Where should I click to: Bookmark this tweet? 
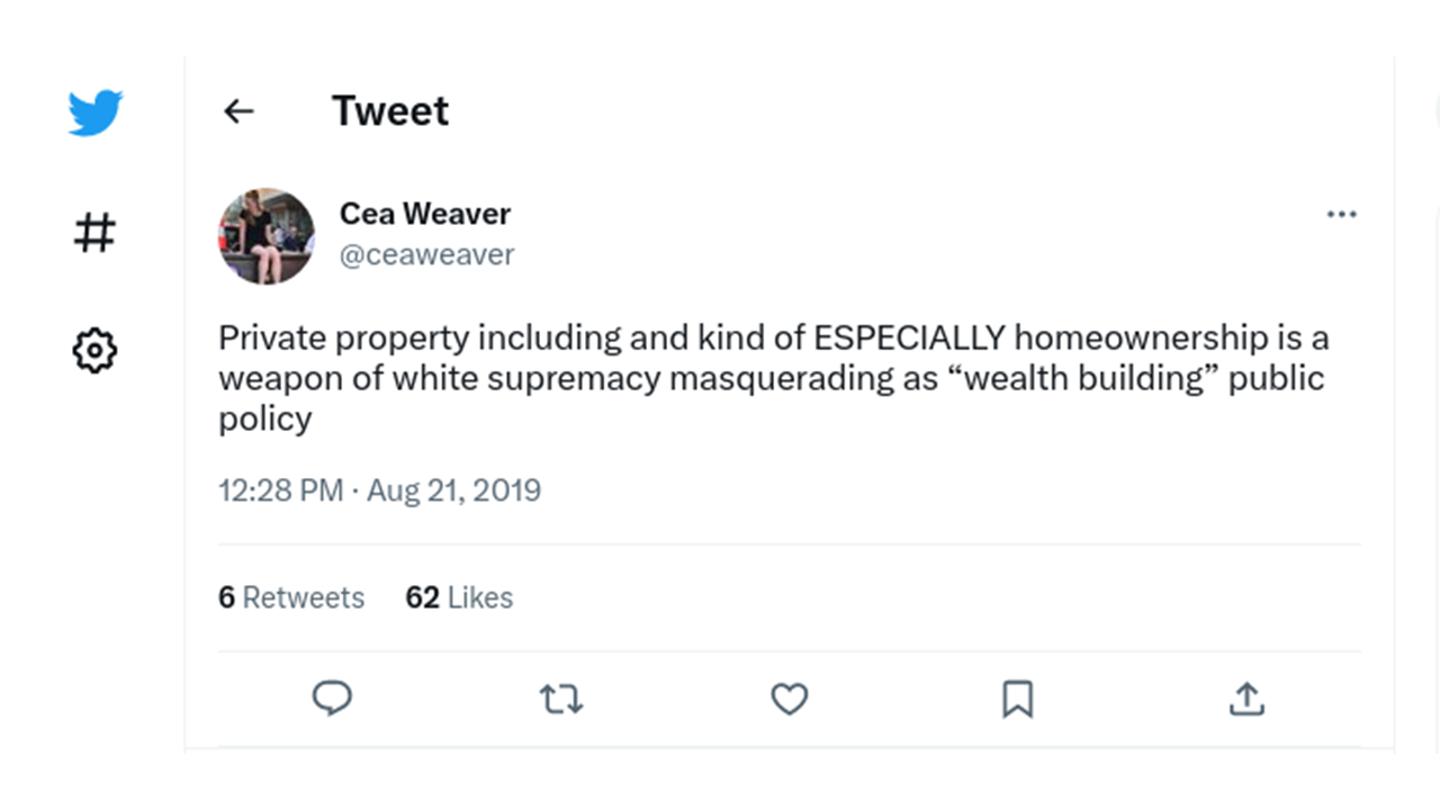point(1017,699)
